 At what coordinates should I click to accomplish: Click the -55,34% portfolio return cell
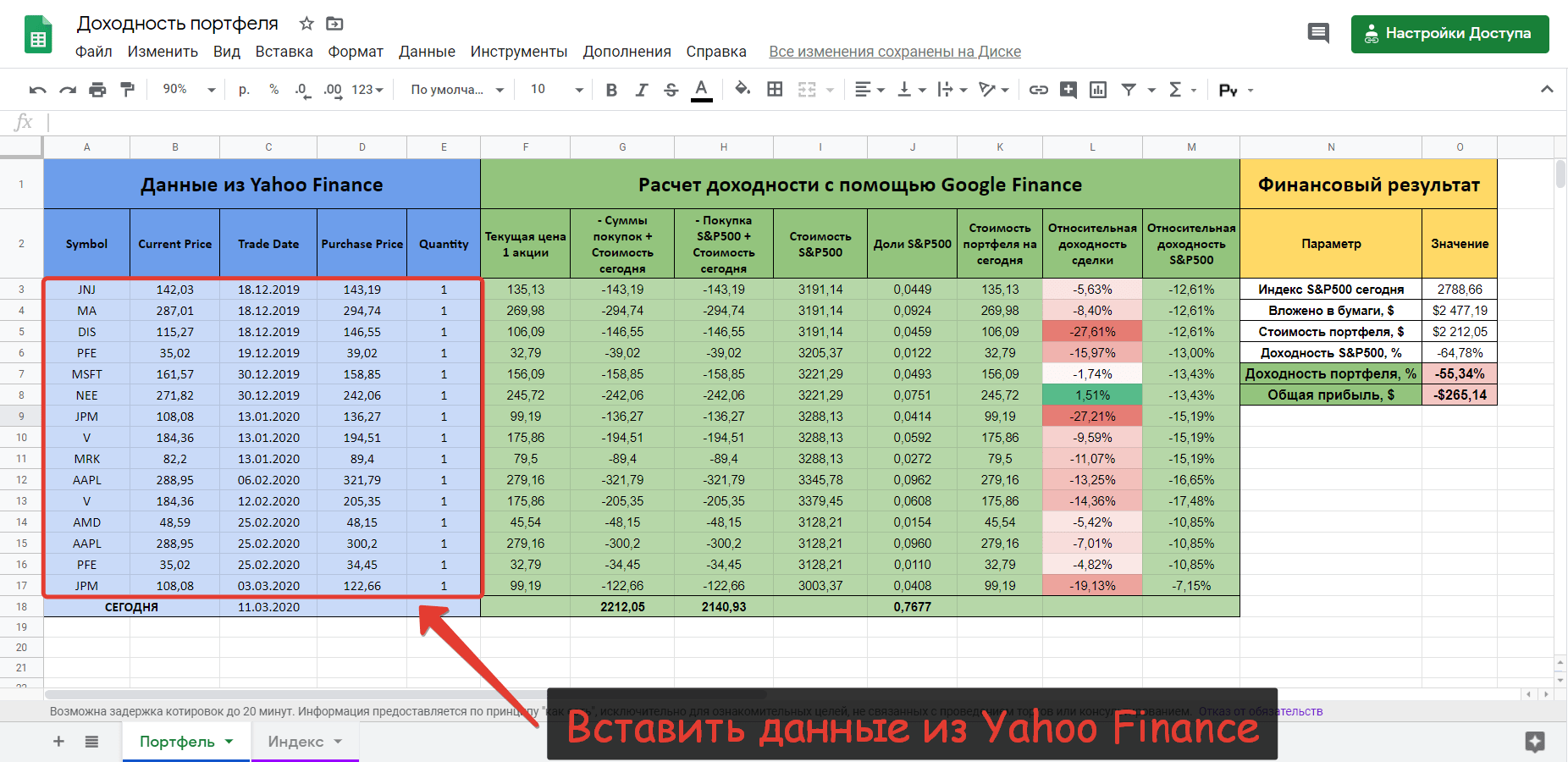1460,374
